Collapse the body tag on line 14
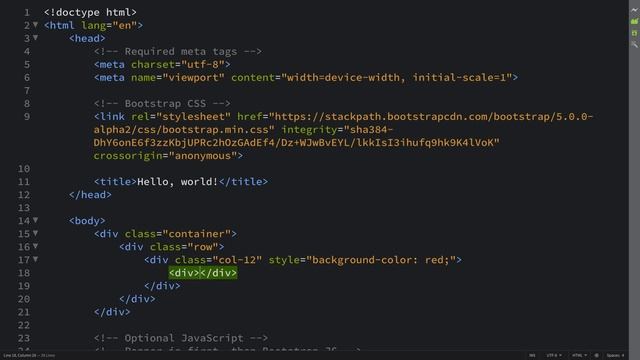This screenshot has height=360, width=640. pyautogui.click(x=36, y=220)
